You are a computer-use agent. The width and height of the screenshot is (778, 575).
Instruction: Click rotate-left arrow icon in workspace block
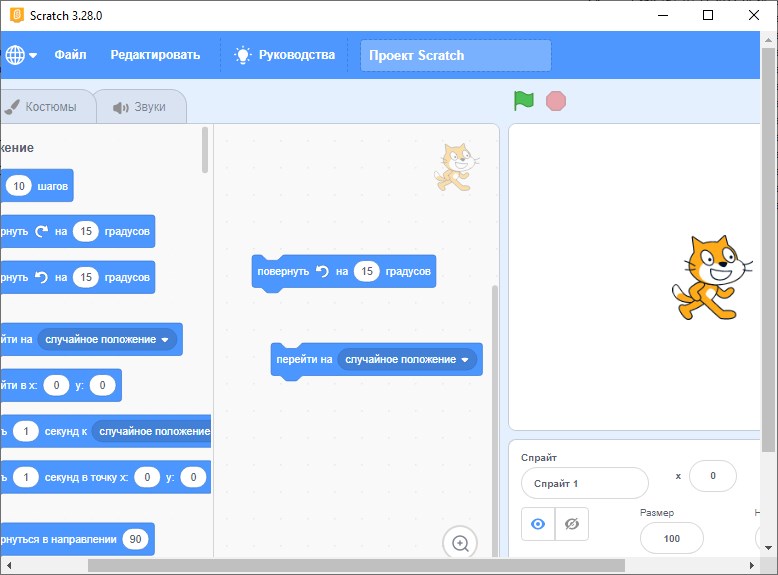coord(323,271)
